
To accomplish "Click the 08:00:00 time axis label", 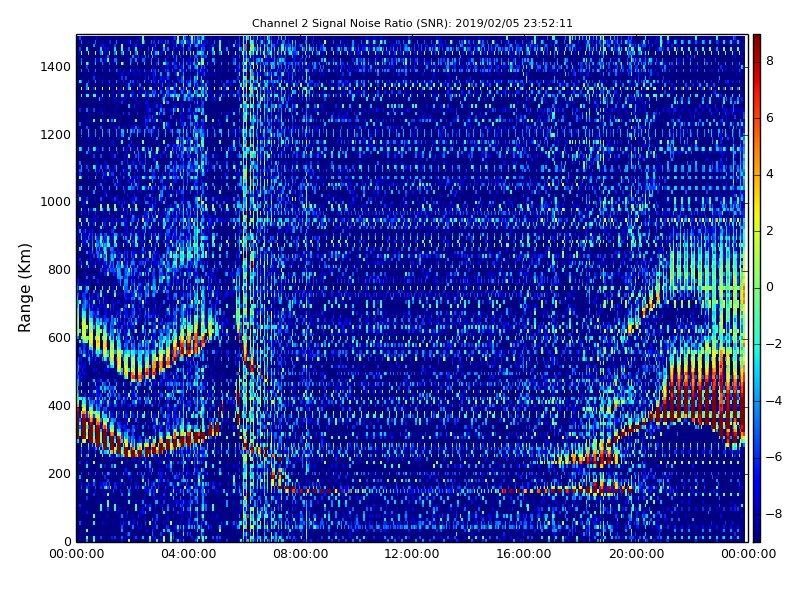I will (x=301, y=554).
